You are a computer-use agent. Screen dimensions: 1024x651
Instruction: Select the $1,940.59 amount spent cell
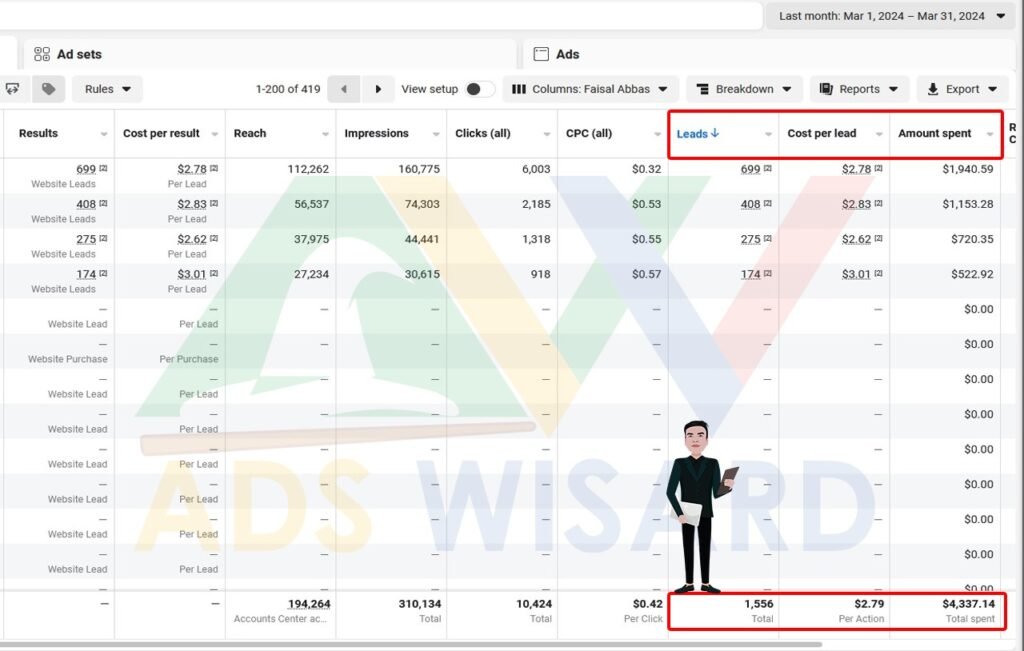click(x=968, y=169)
